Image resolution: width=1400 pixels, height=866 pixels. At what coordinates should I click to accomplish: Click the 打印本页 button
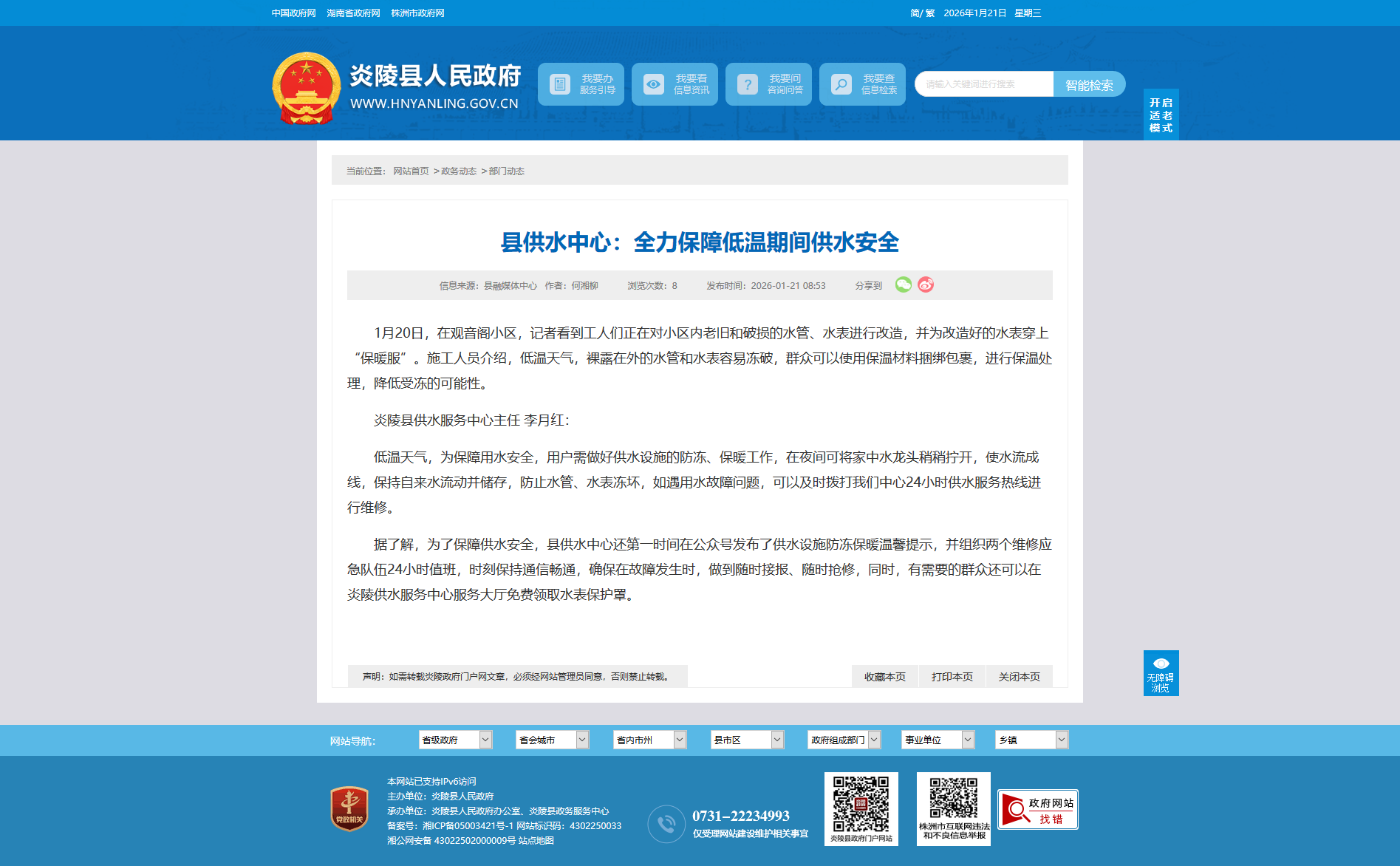[x=952, y=677]
